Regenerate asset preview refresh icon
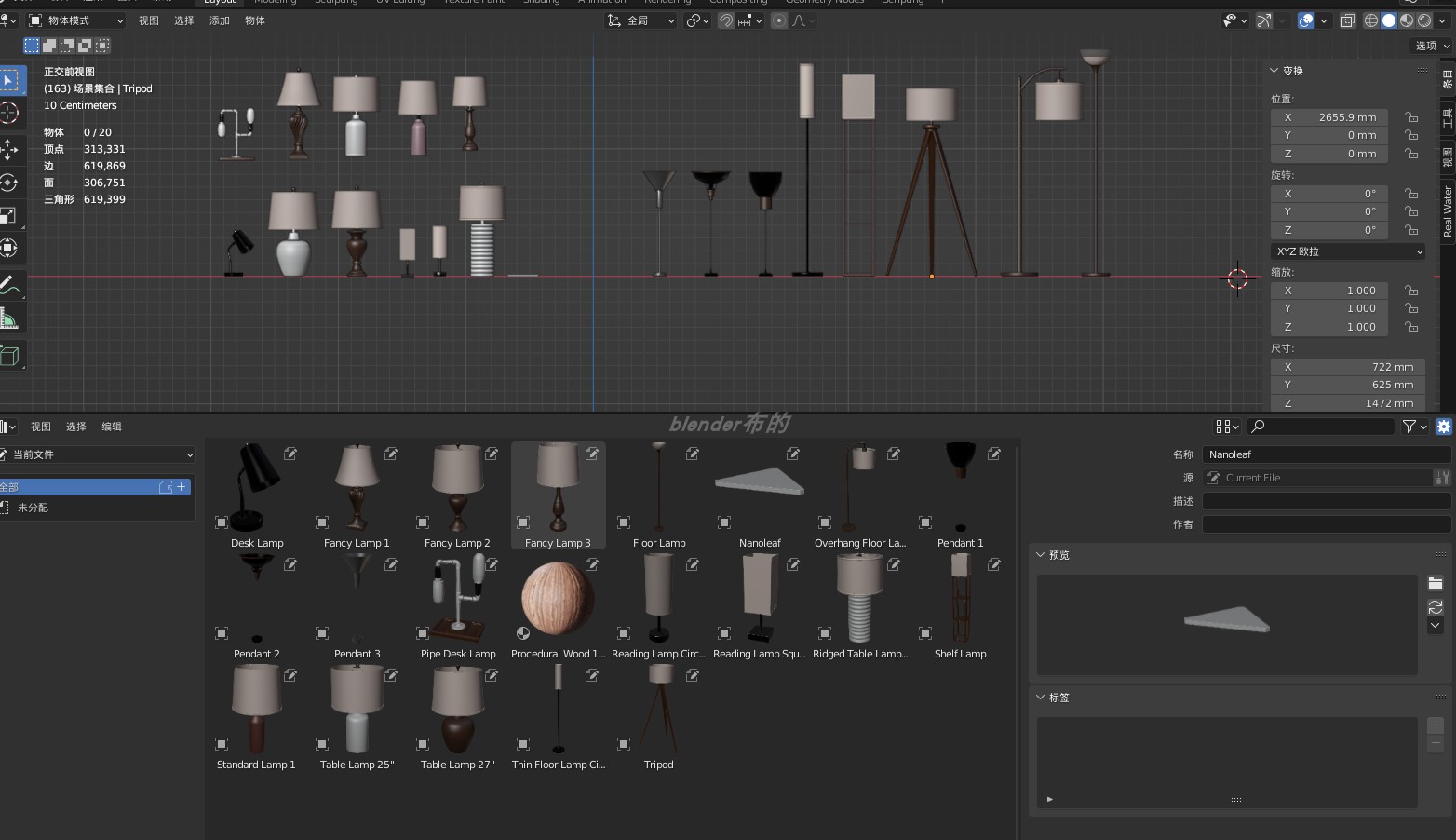 point(1436,606)
